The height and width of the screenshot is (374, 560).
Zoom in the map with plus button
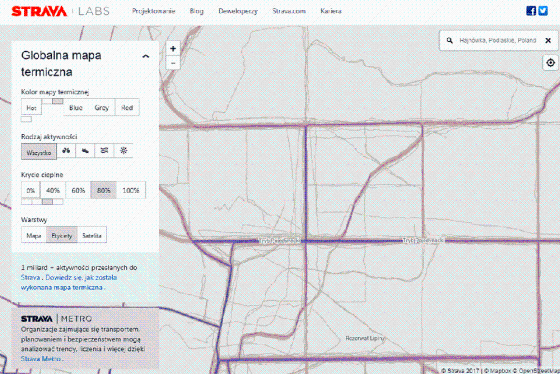tap(173, 48)
